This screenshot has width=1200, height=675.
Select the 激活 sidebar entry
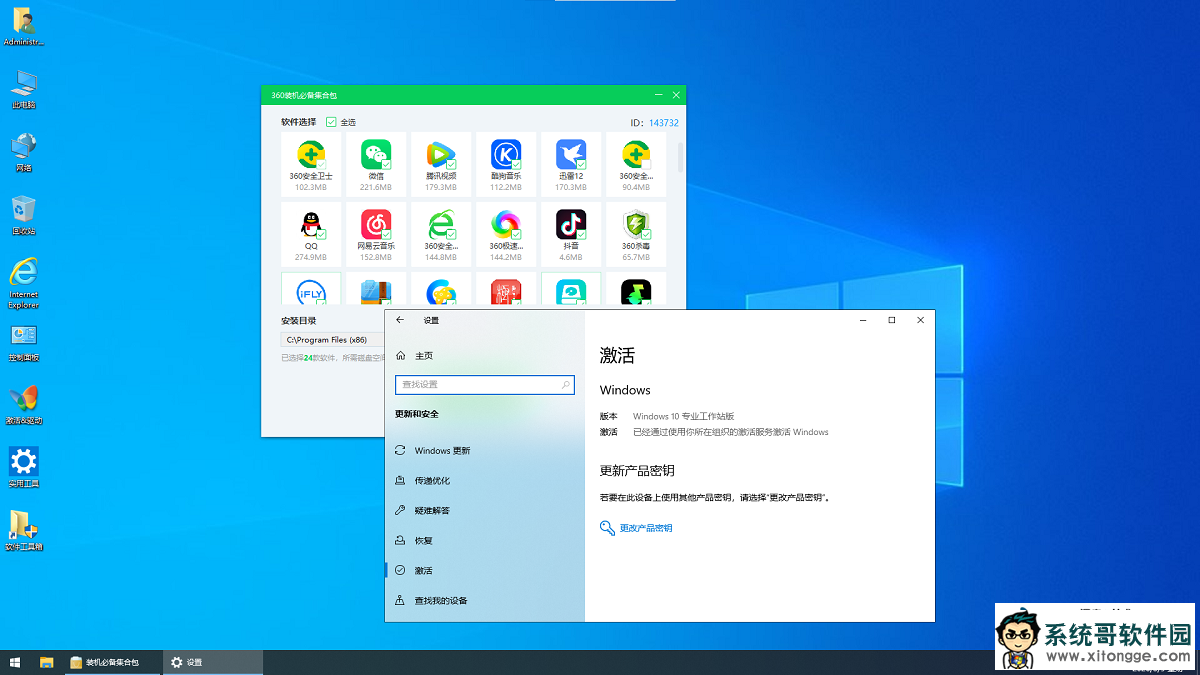click(x=423, y=570)
